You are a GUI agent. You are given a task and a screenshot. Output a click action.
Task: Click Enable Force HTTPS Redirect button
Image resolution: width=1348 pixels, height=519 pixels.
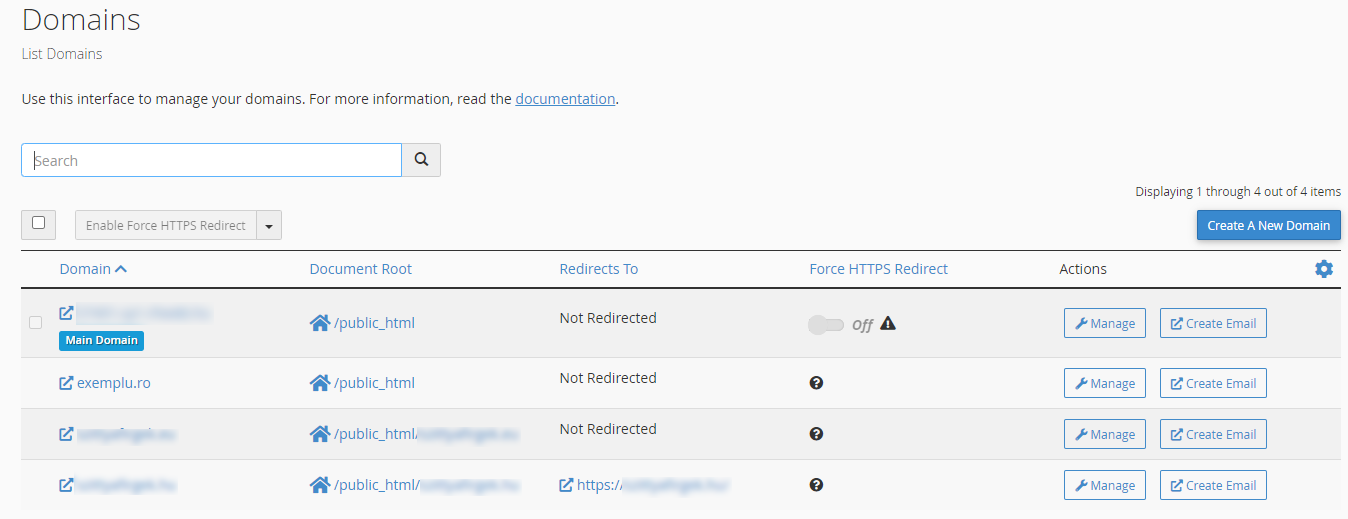[x=166, y=225]
